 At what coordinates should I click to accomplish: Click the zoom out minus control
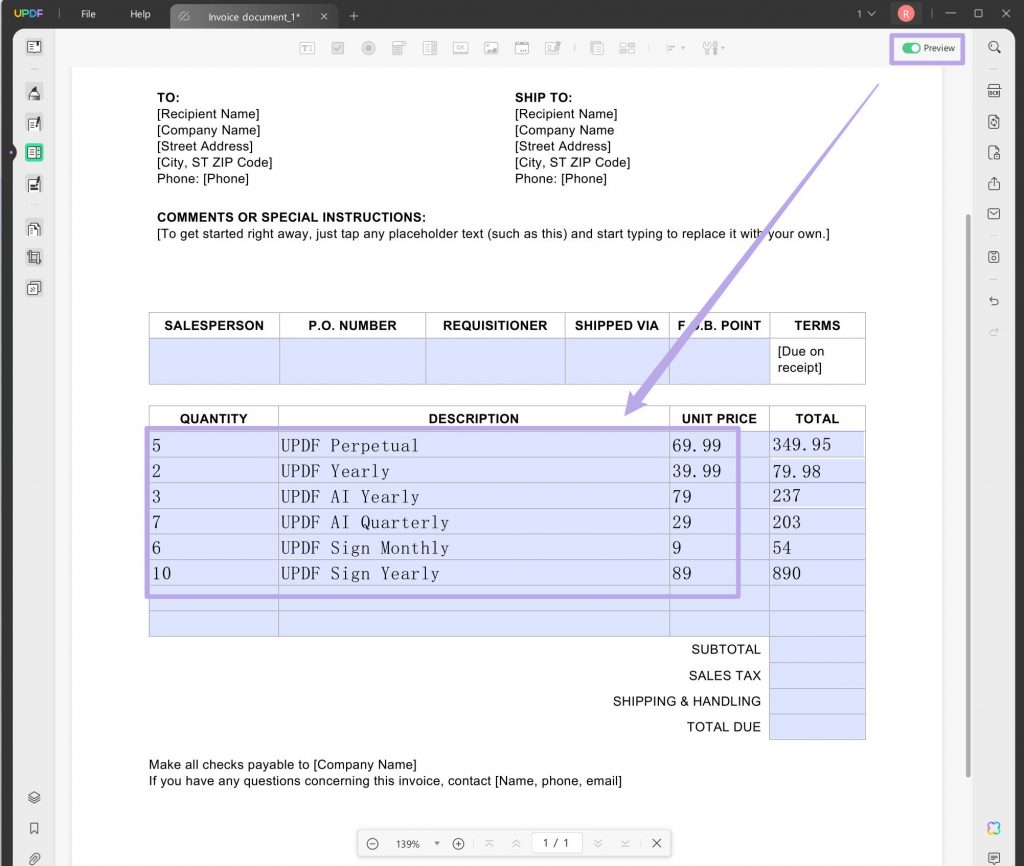[x=373, y=843]
